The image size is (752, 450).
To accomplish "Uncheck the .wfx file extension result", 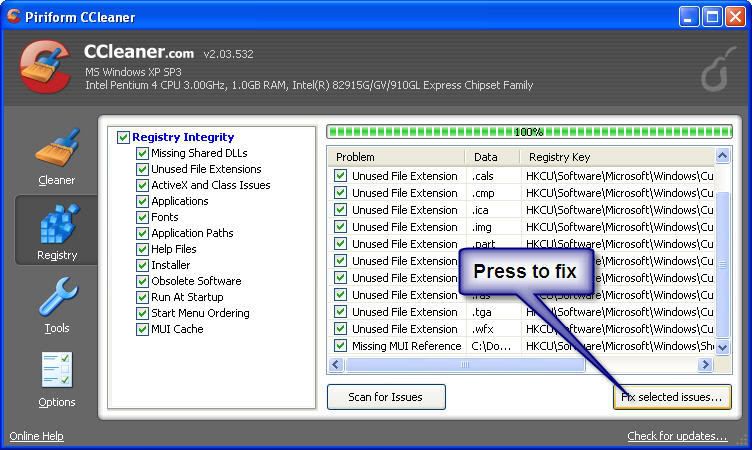I will point(341,329).
